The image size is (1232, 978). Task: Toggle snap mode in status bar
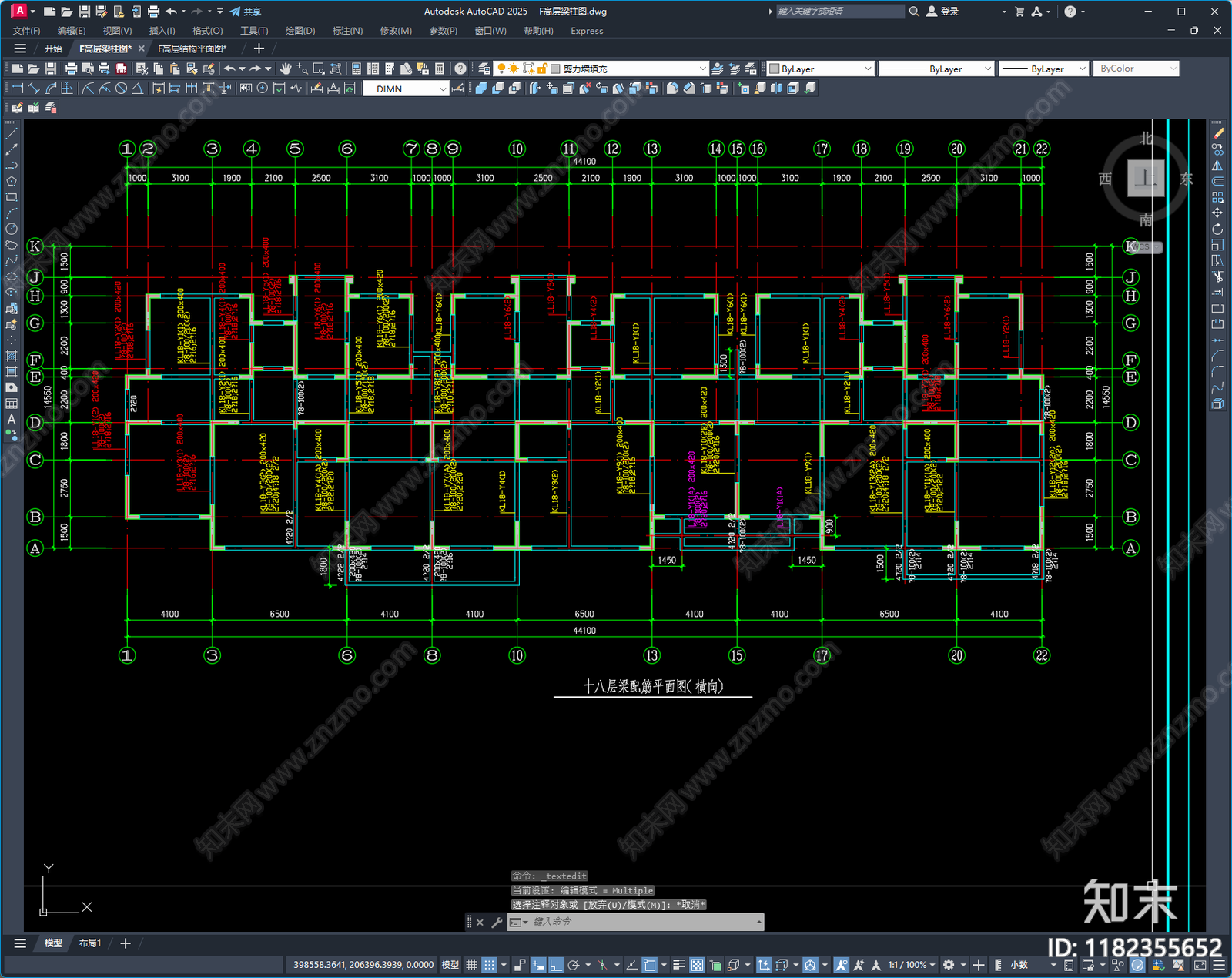490,965
